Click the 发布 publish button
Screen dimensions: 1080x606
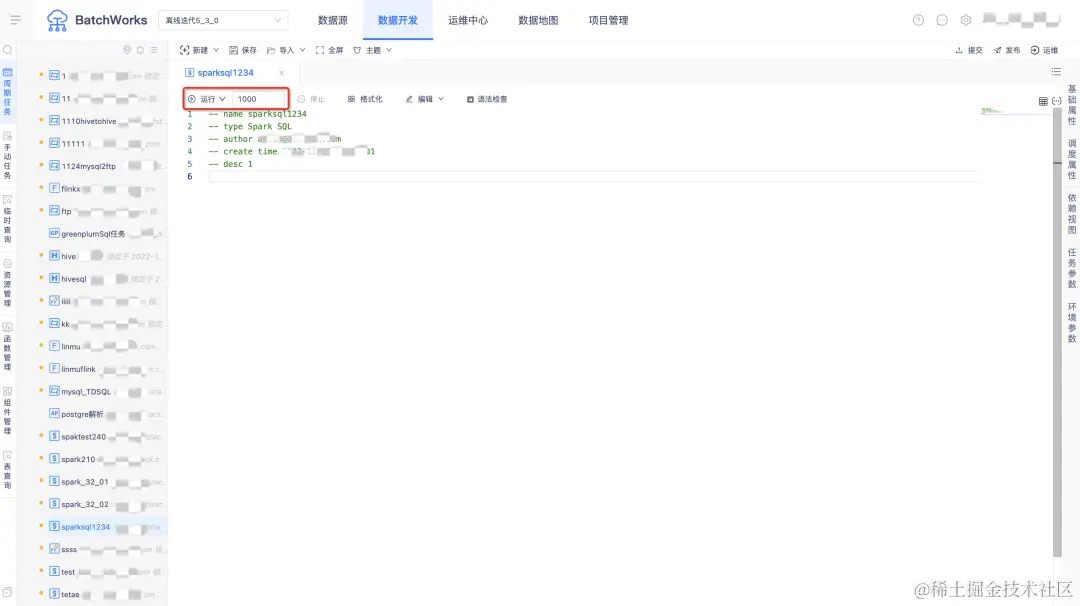point(1006,50)
